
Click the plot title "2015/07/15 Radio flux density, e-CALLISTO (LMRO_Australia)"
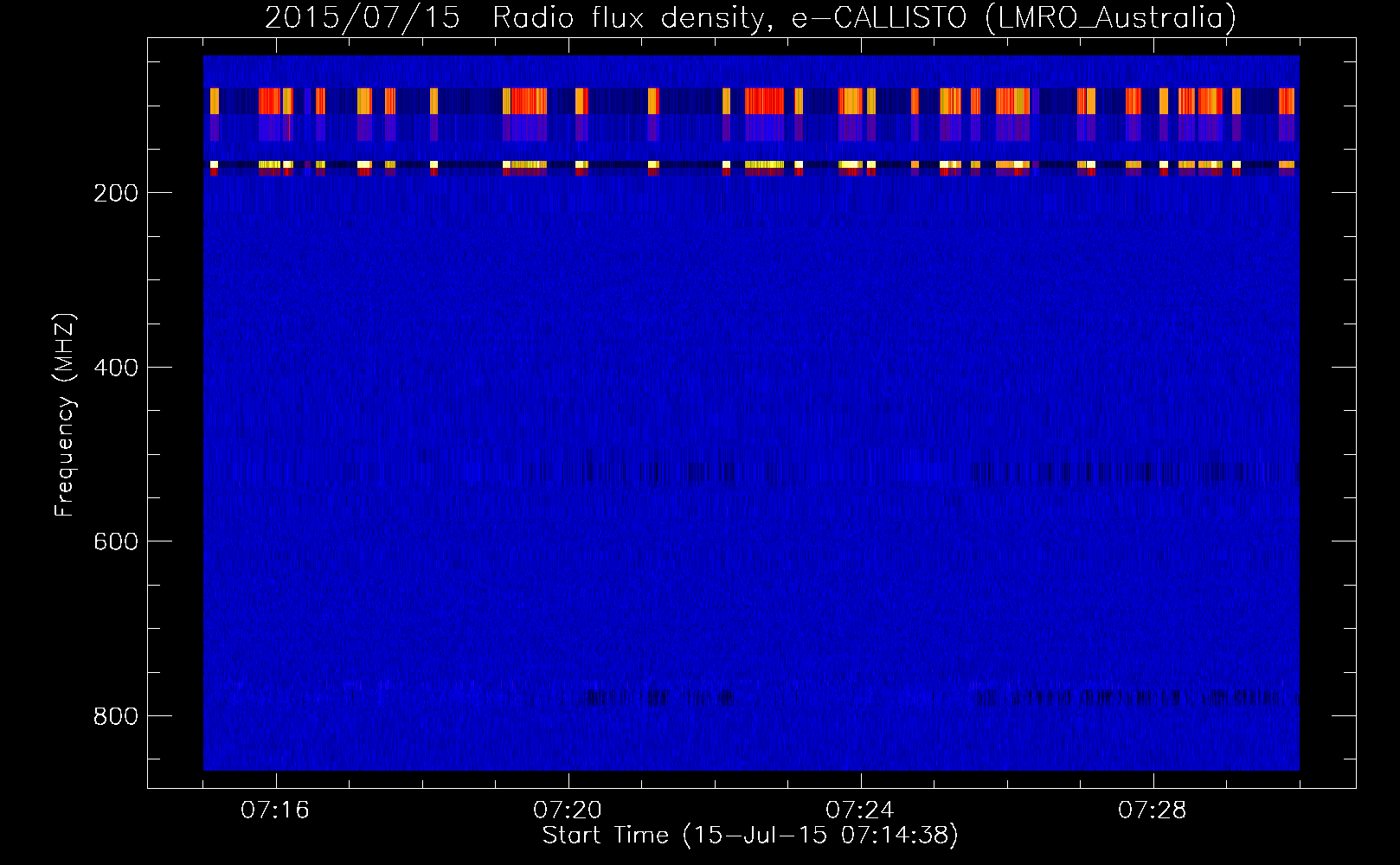750,17
